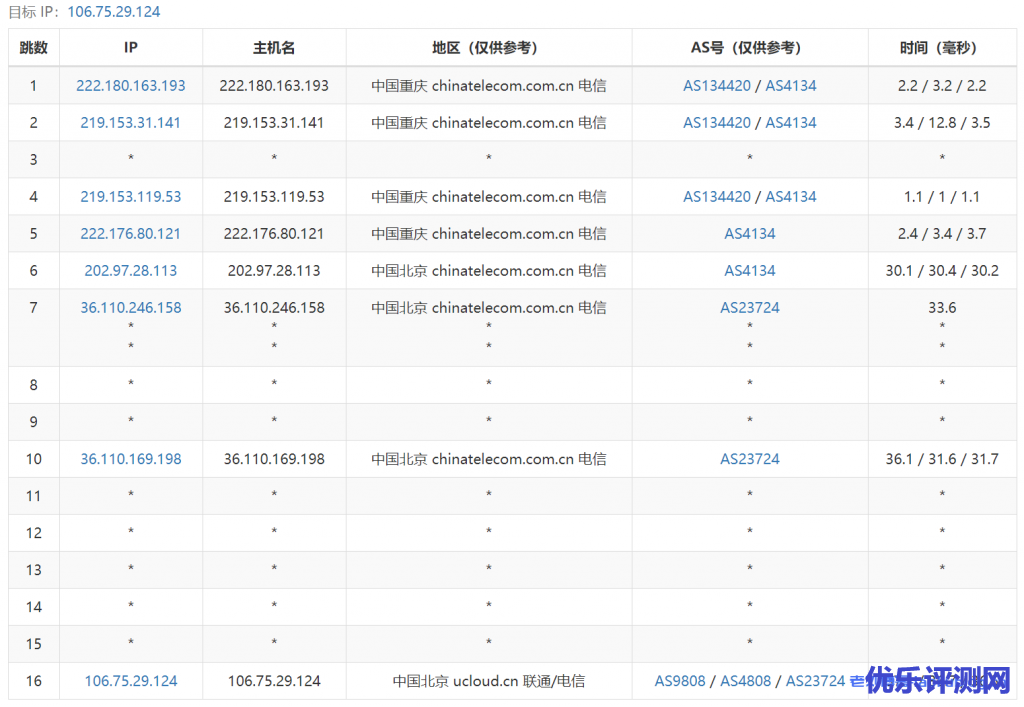Click the AS9808 link
This screenshot has width=1024, height=707.
point(680,681)
